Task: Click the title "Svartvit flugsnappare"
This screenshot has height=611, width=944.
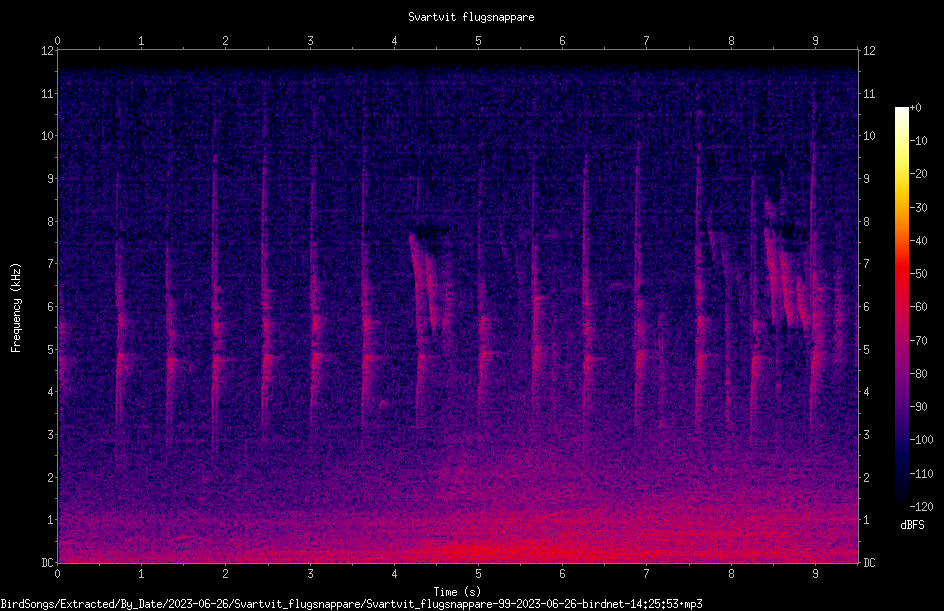Action: tap(471, 17)
